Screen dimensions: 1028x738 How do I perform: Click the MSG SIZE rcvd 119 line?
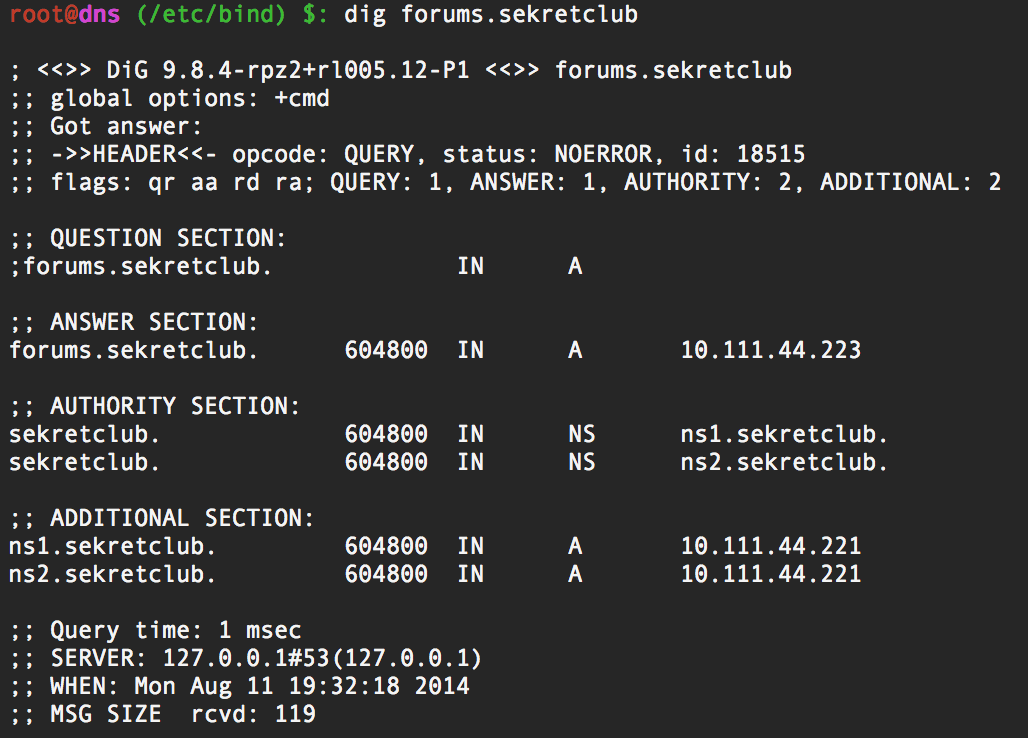click(163, 714)
